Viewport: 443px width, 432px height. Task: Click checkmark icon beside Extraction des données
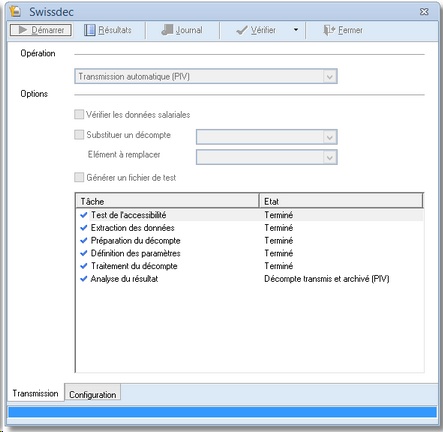(84, 228)
